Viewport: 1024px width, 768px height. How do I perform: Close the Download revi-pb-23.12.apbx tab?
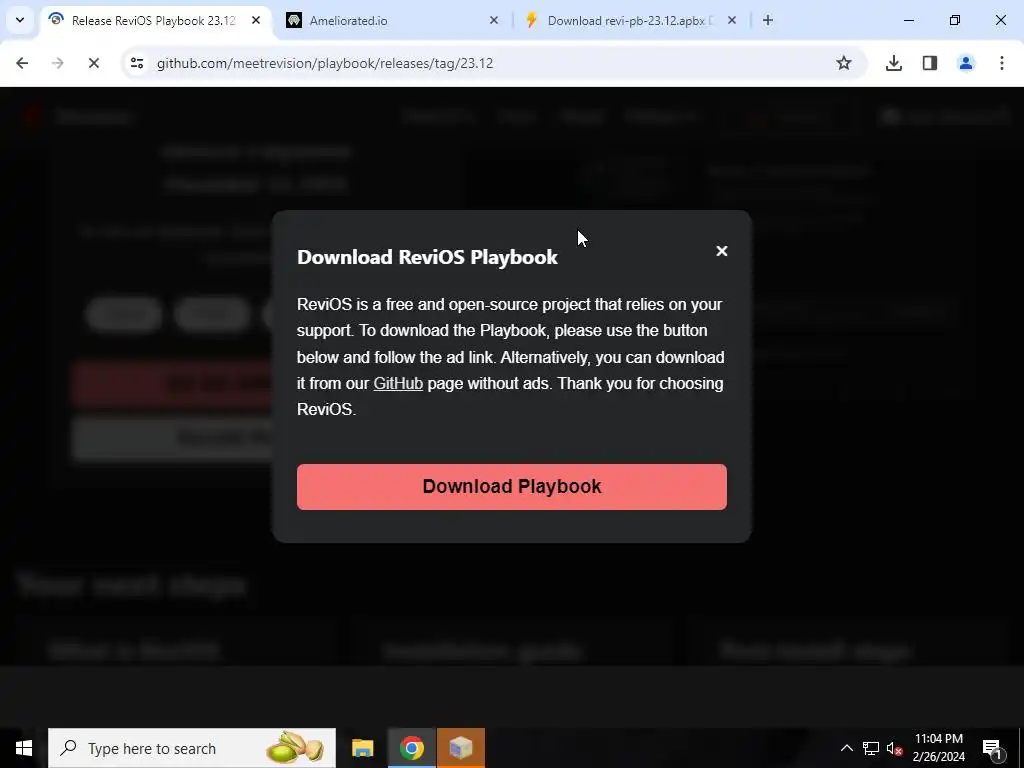[x=731, y=20]
